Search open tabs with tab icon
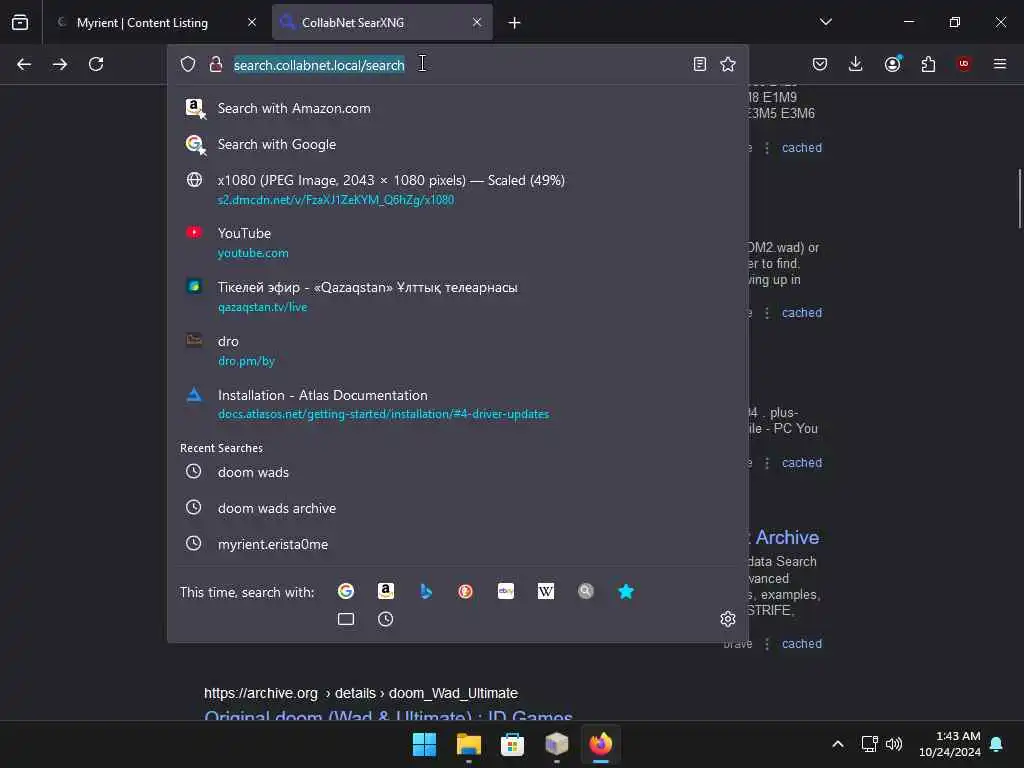The height and width of the screenshot is (768, 1024). click(346, 619)
